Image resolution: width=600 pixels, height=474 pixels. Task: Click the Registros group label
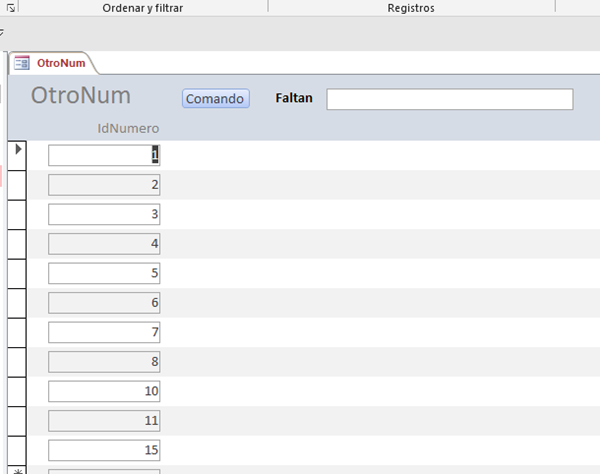[x=411, y=8]
